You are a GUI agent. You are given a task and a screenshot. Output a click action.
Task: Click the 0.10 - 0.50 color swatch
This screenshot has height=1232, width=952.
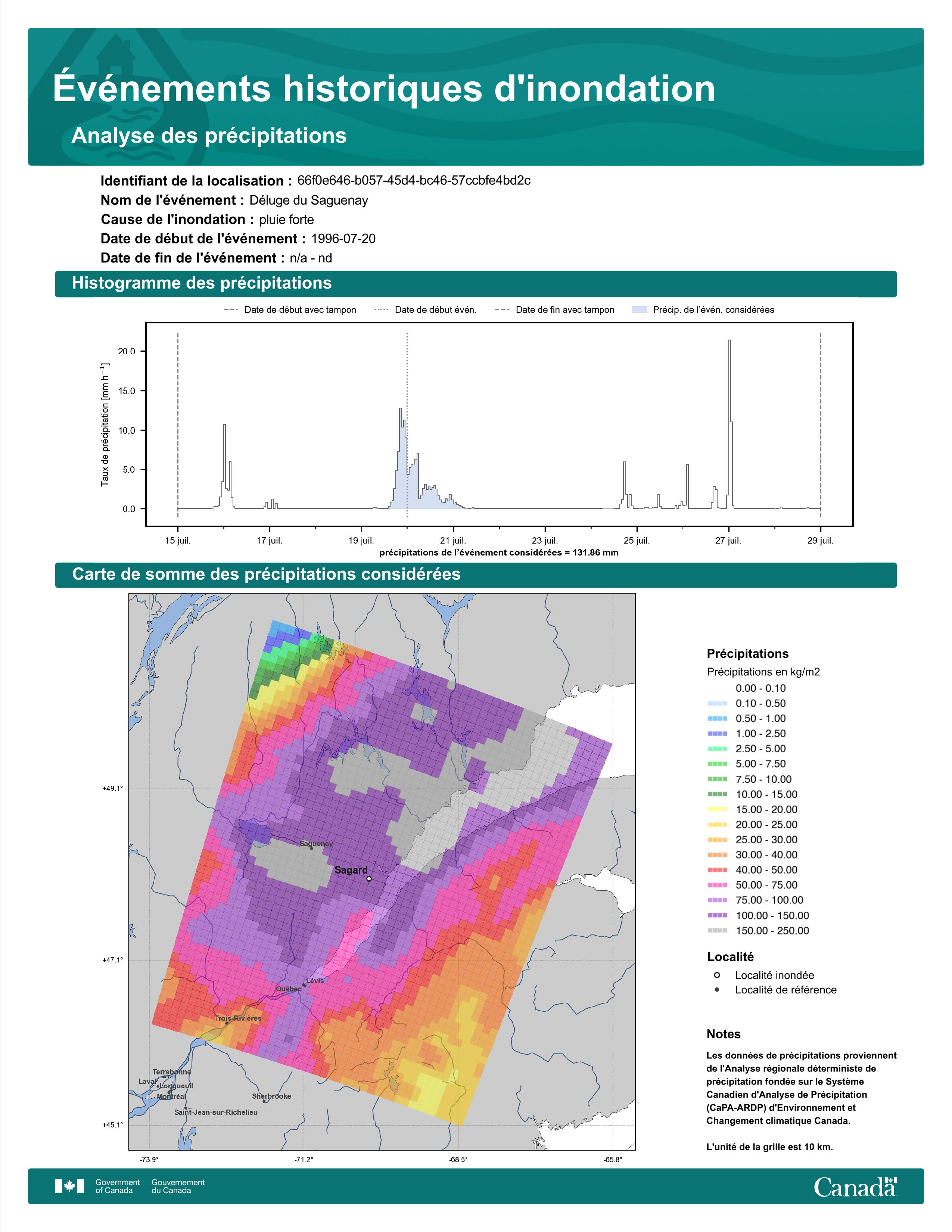[717, 703]
